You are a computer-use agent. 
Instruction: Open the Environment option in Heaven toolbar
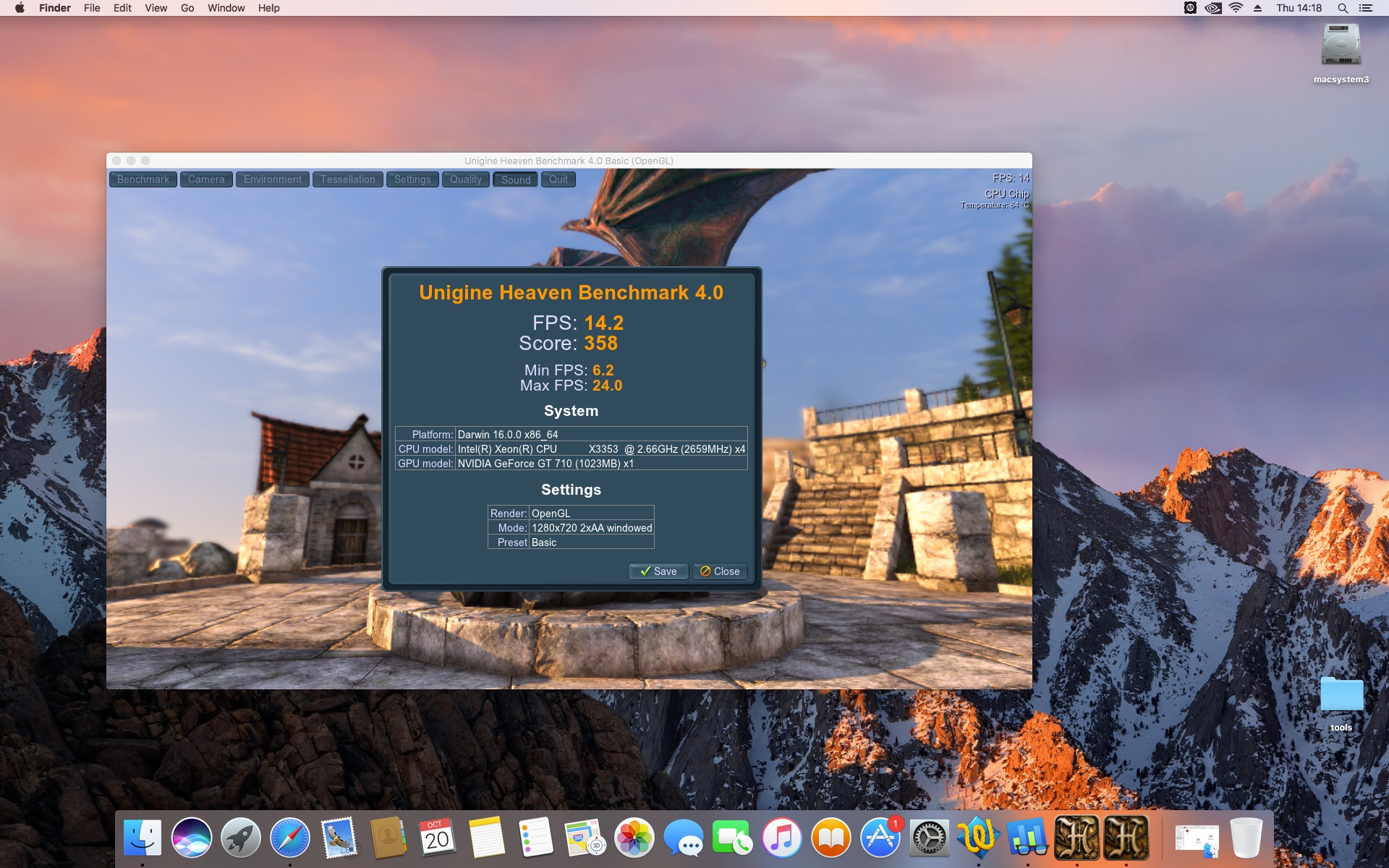pos(272,179)
